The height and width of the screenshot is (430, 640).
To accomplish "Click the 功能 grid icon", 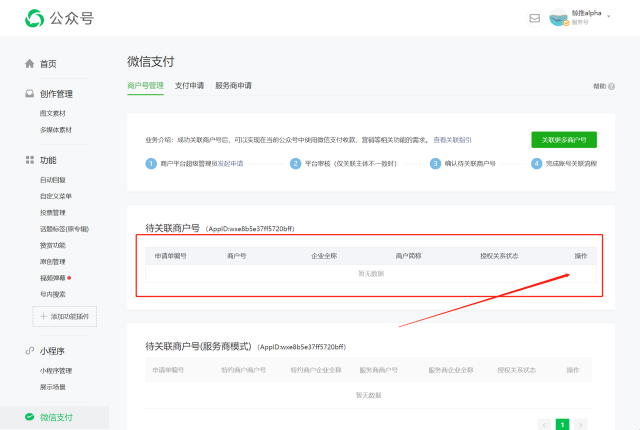I will [30, 160].
